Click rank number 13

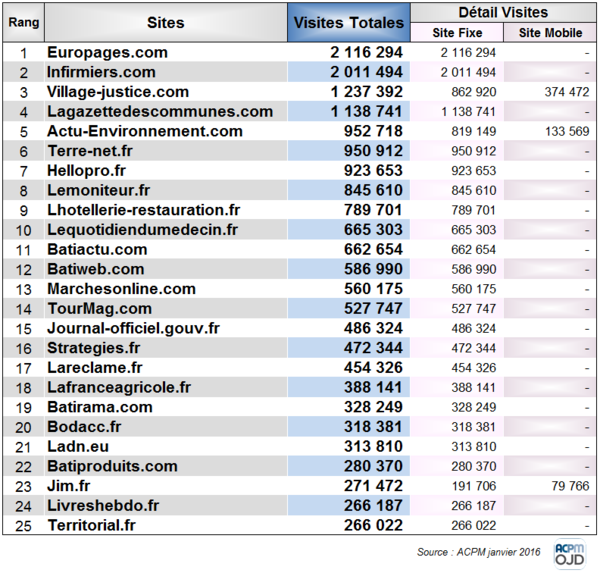tap(23, 290)
